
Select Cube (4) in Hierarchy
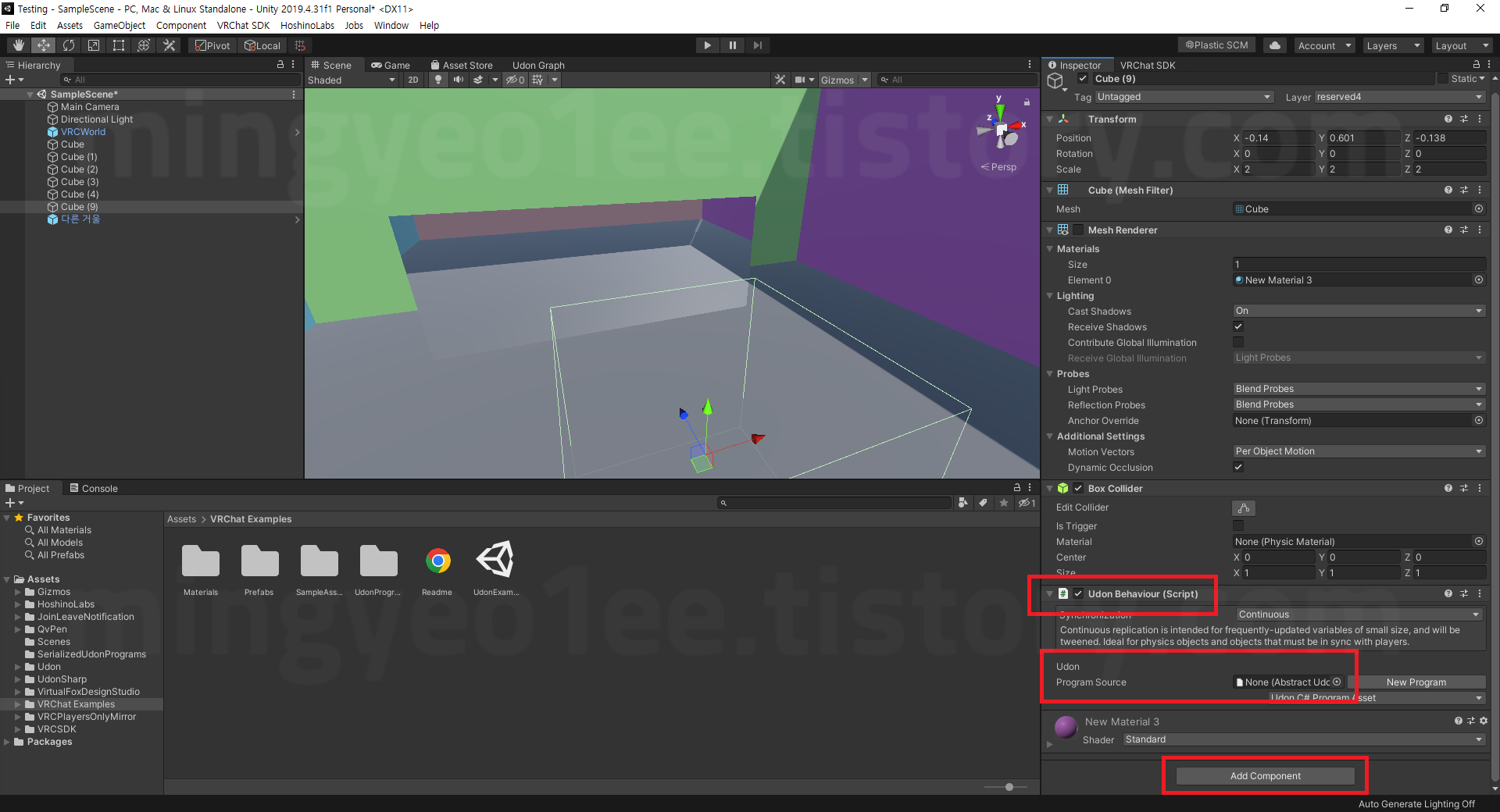(80, 194)
